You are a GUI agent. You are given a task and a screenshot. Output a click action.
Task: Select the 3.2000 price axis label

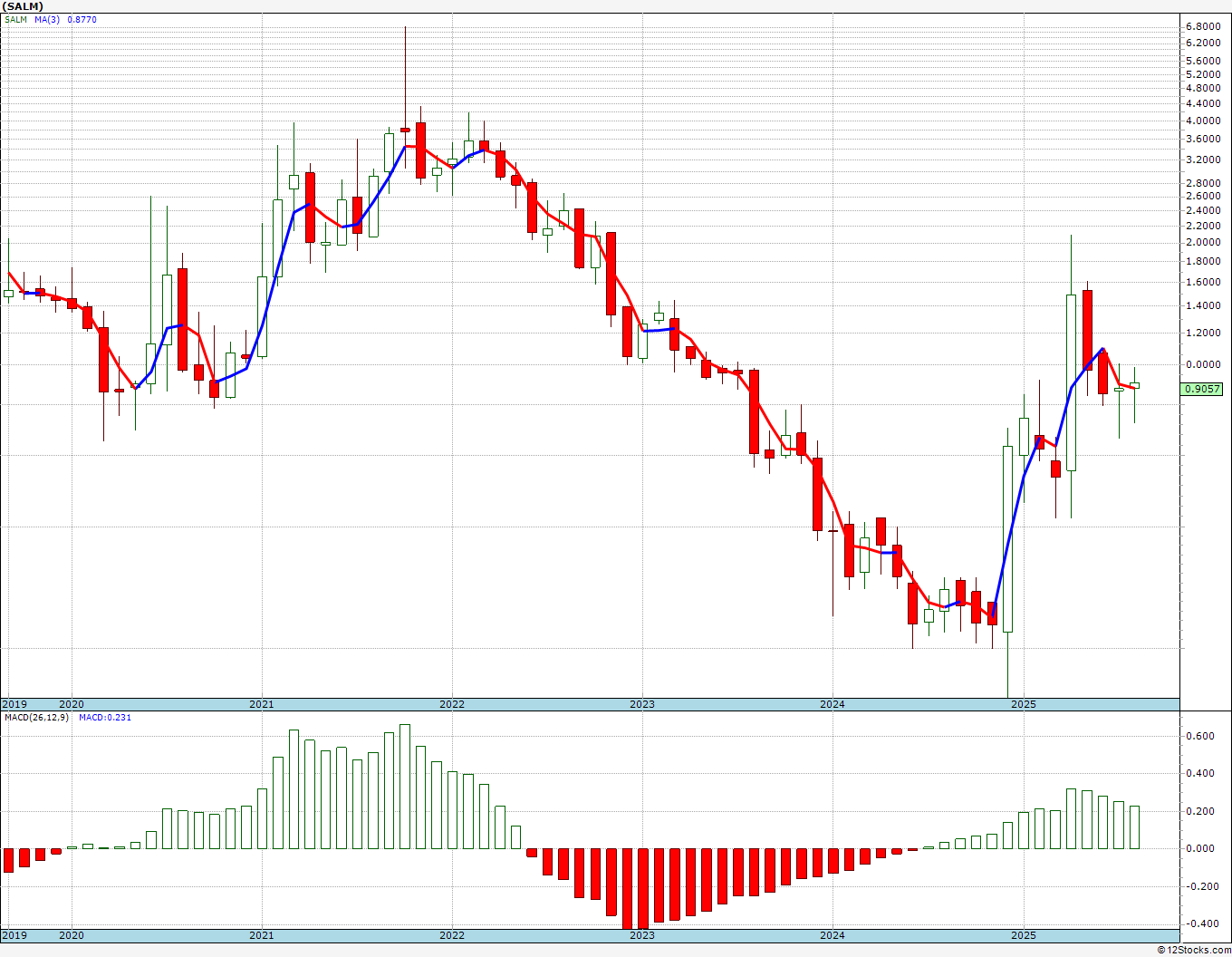[x=1202, y=159]
